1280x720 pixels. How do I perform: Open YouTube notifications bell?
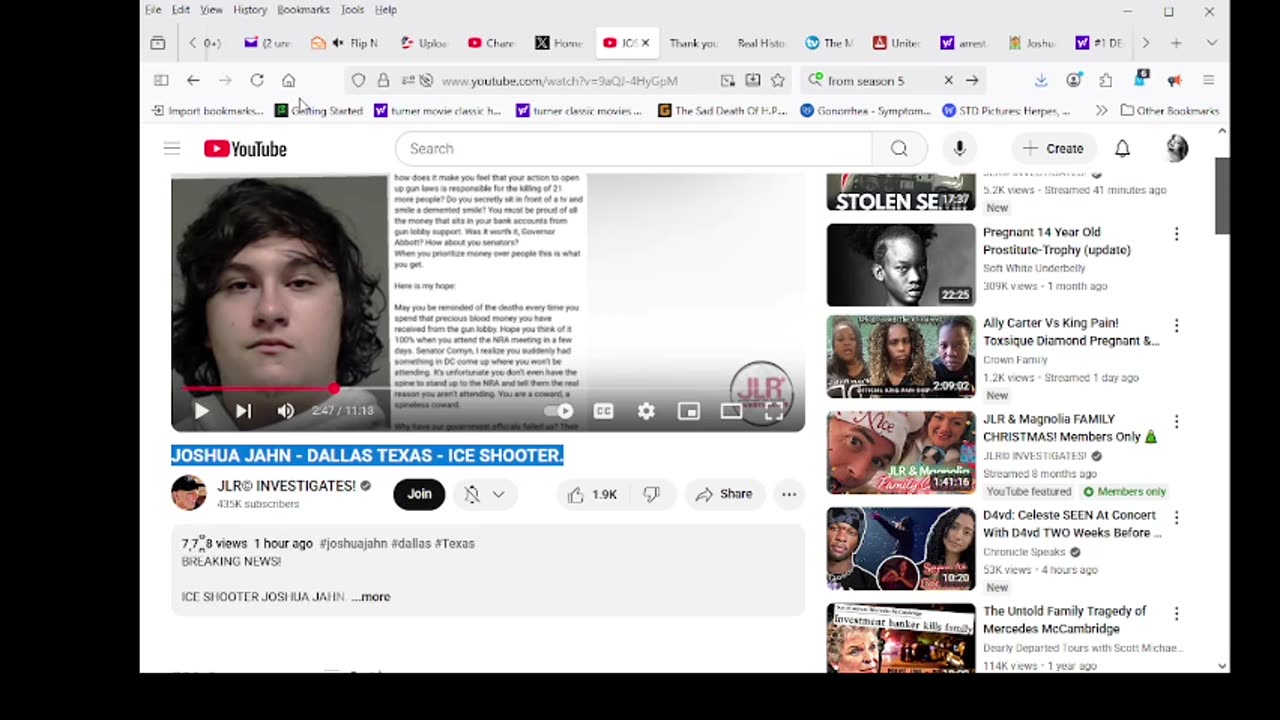1122,149
